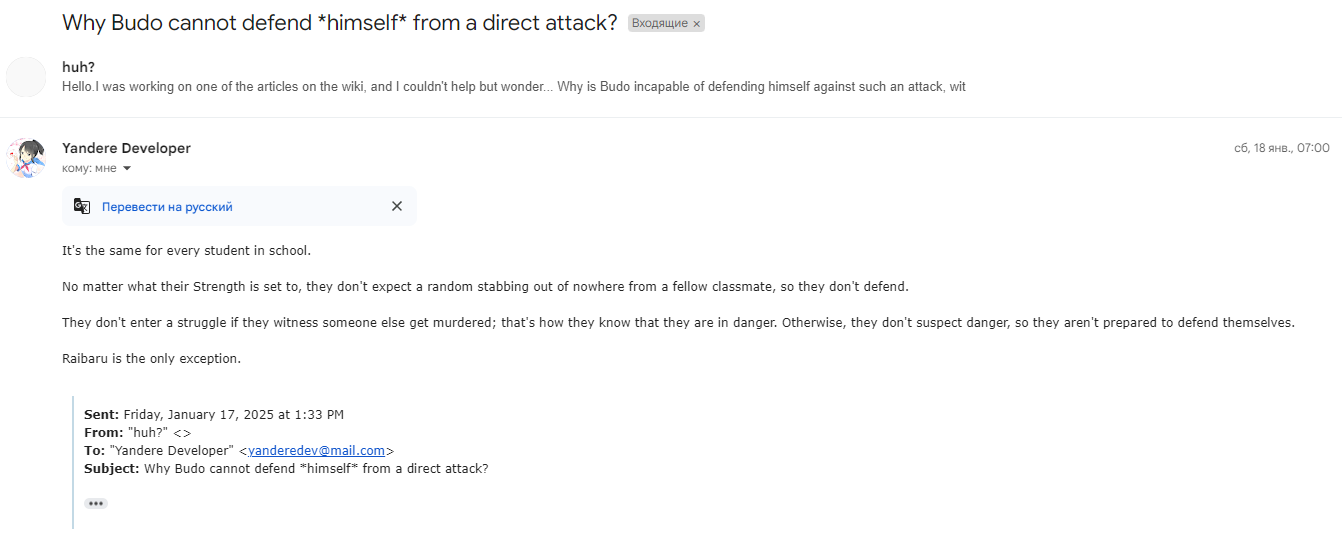Expand recipient details arrow next to мне
The width and height of the screenshot is (1342, 533).
click(127, 168)
